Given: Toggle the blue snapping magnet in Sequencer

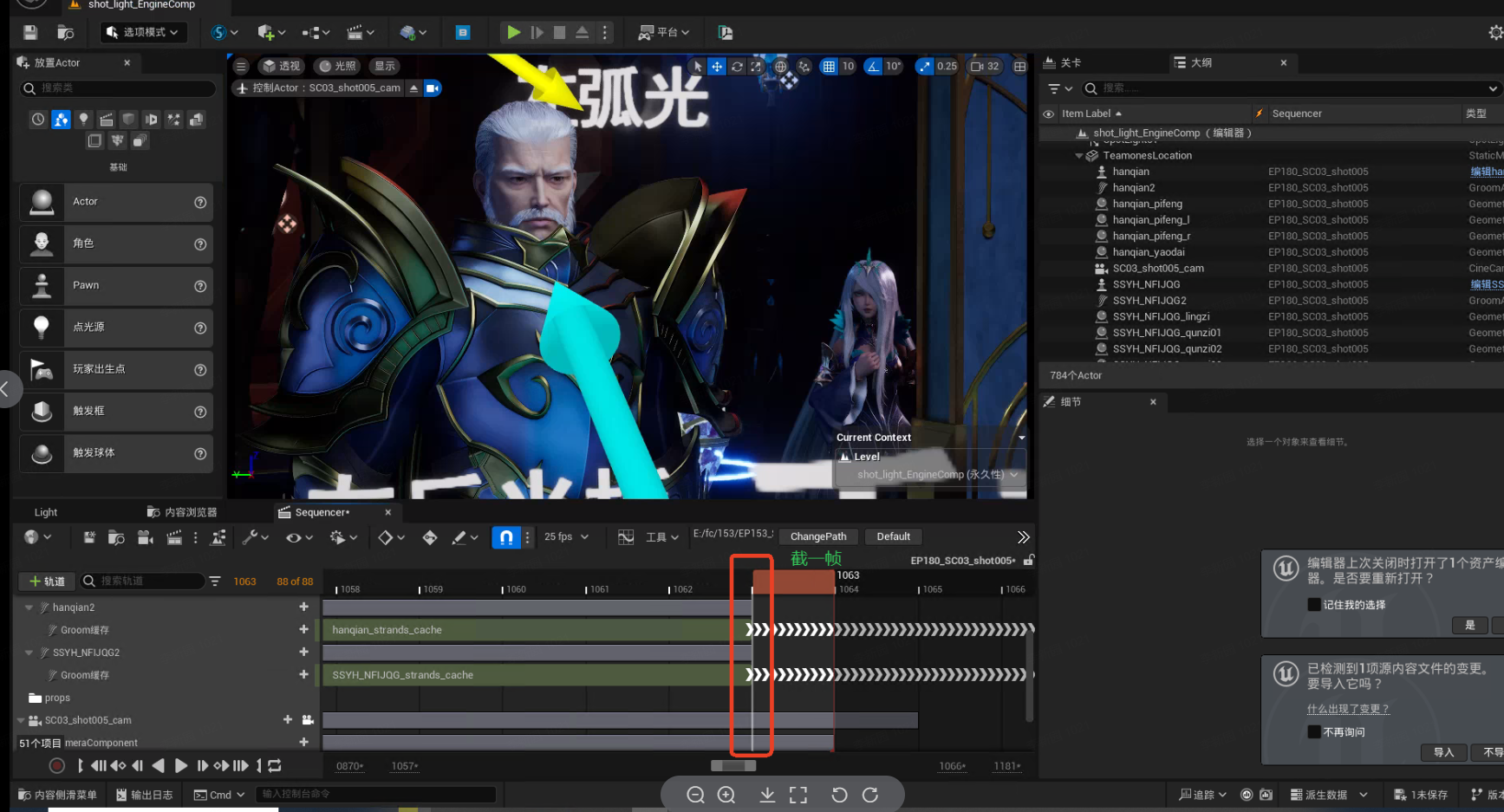Looking at the screenshot, I should pyautogui.click(x=505, y=537).
